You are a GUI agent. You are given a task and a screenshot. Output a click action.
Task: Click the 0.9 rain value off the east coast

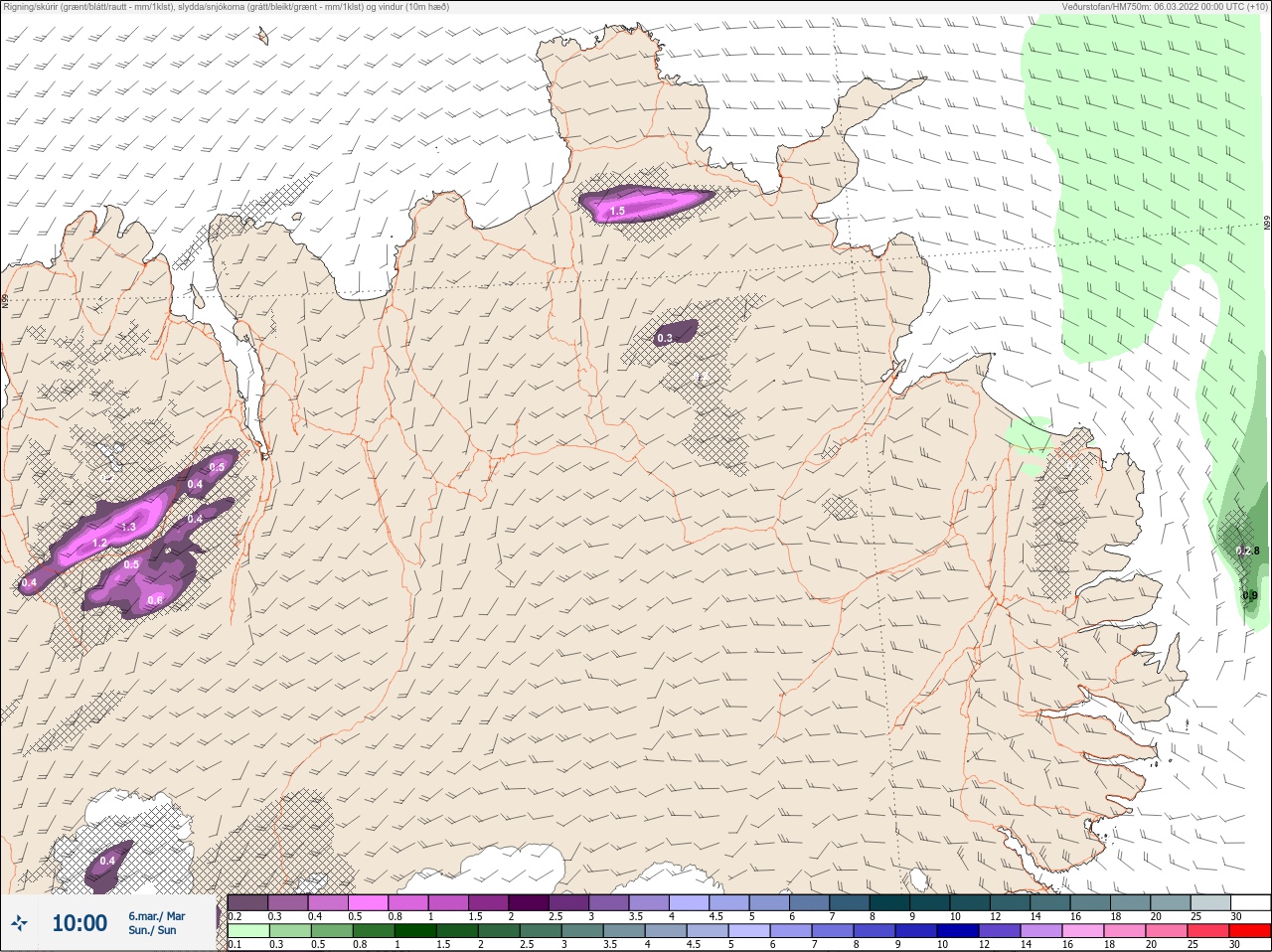pos(1250,595)
